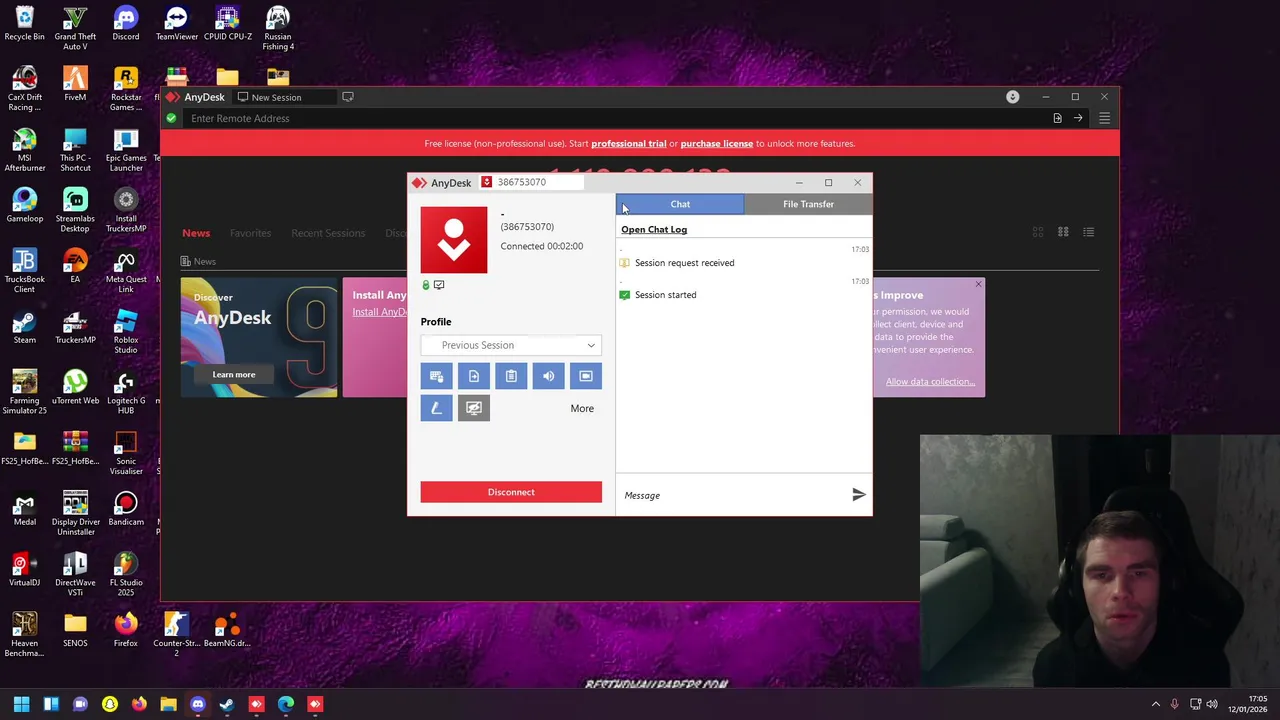Open Russian Fishing 4 shortcut
Image resolution: width=1280 pixels, height=720 pixels.
[278, 29]
